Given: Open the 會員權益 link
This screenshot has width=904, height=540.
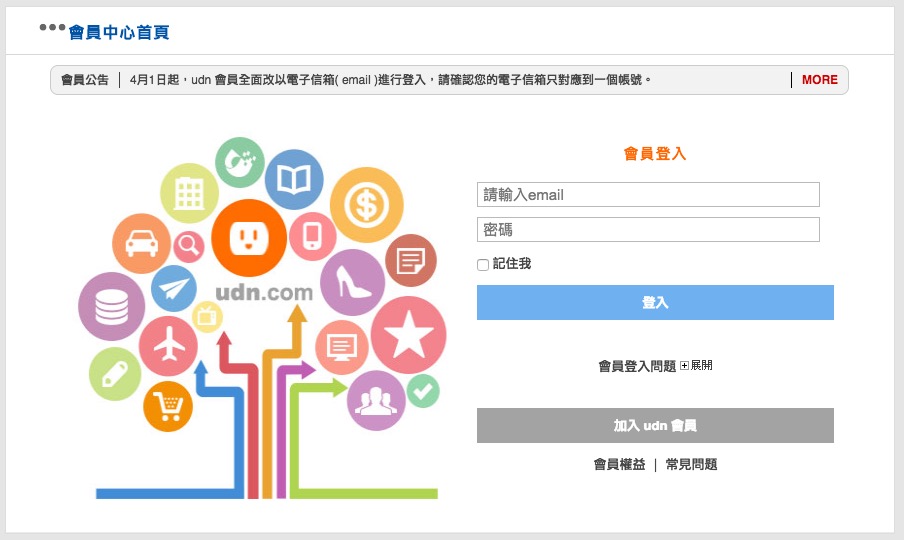Looking at the screenshot, I should 620,465.
